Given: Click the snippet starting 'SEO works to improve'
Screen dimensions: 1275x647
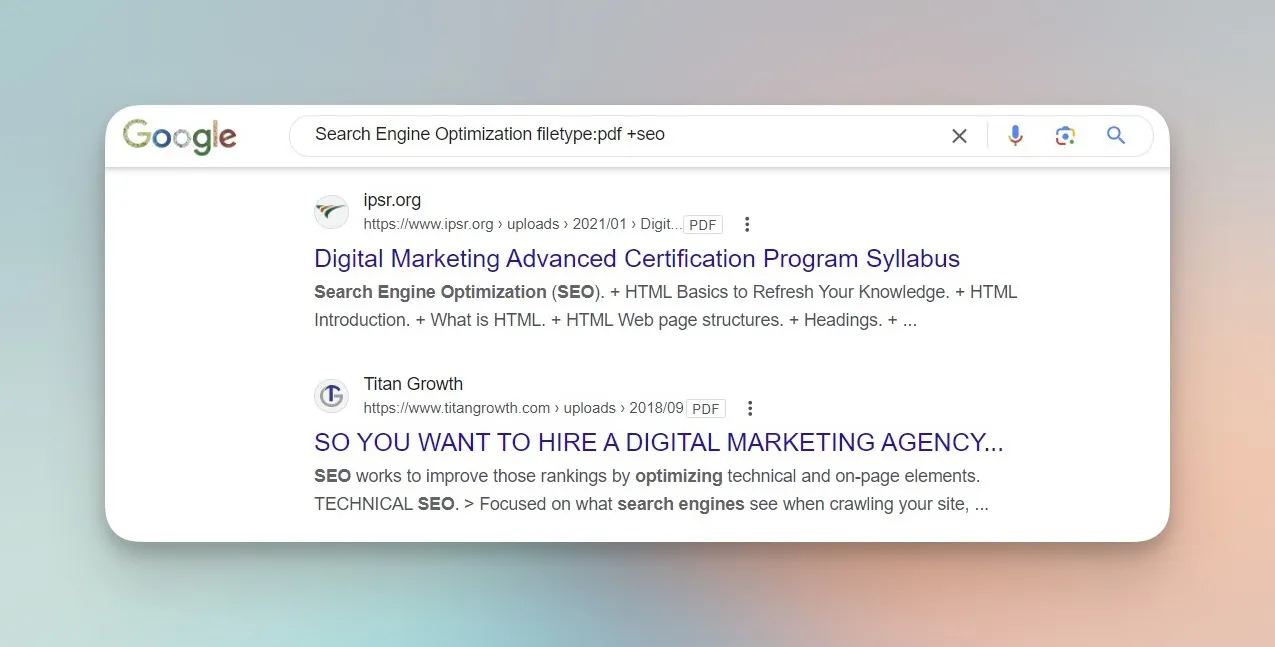Looking at the screenshot, I should pyautogui.click(x=652, y=490).
